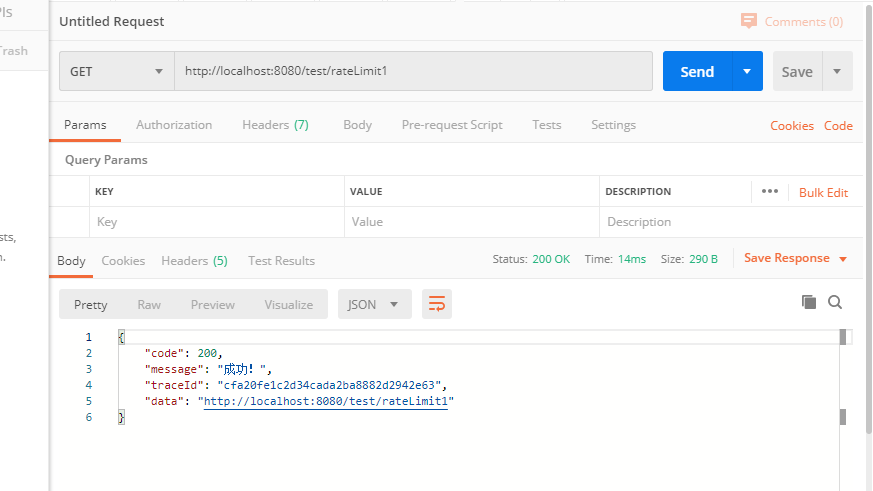Click the Query Params heading

(106, 160)
